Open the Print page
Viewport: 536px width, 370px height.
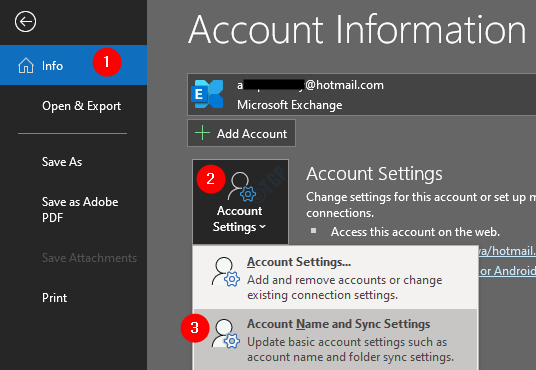tap(54, 298)
